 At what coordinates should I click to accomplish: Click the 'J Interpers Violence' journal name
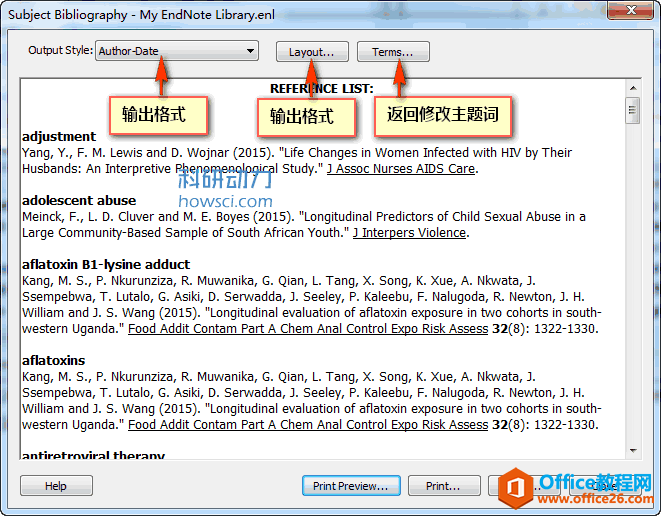(409, 233)
